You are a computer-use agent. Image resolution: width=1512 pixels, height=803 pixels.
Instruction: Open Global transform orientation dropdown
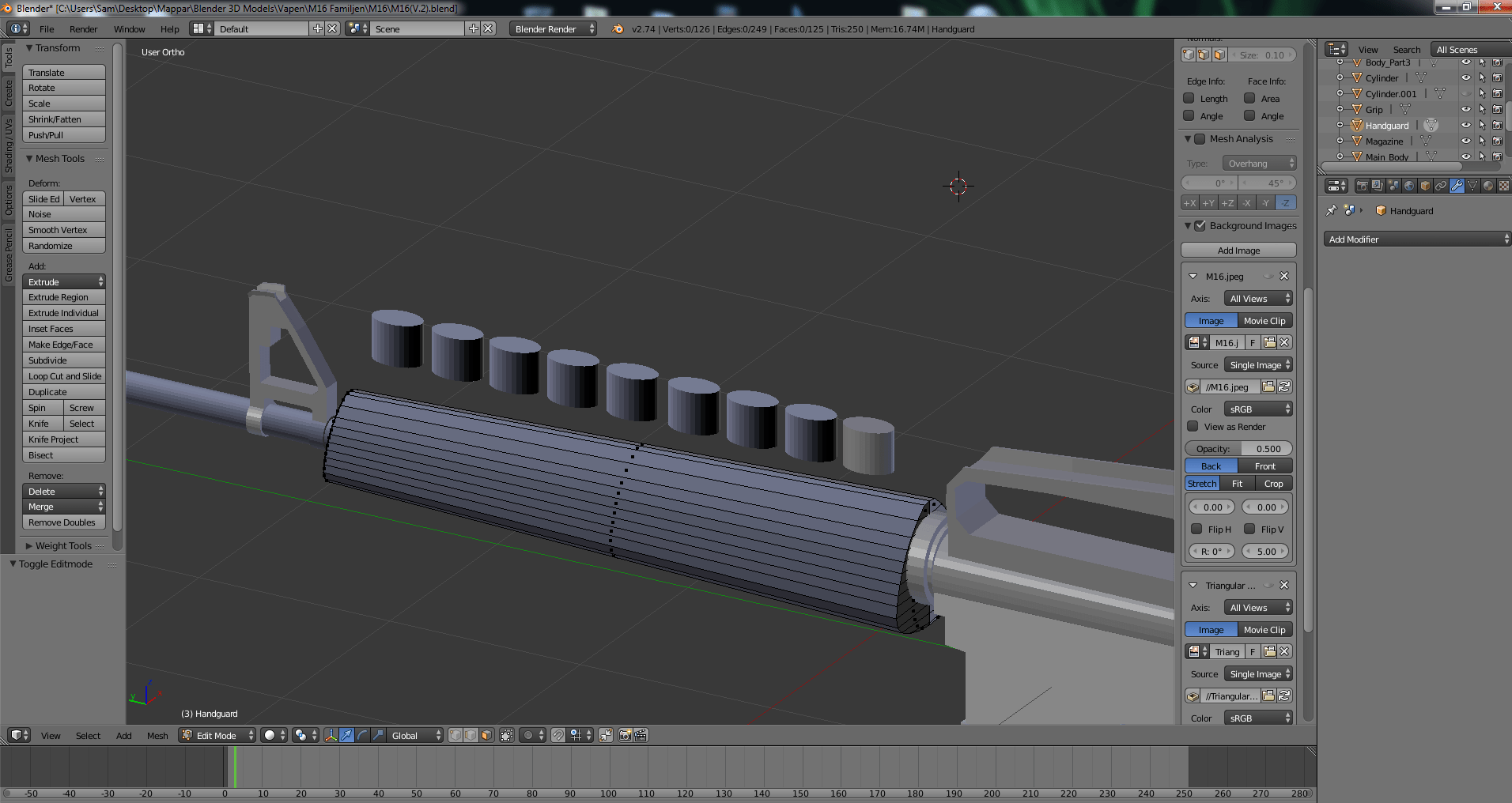pos(416,735)
